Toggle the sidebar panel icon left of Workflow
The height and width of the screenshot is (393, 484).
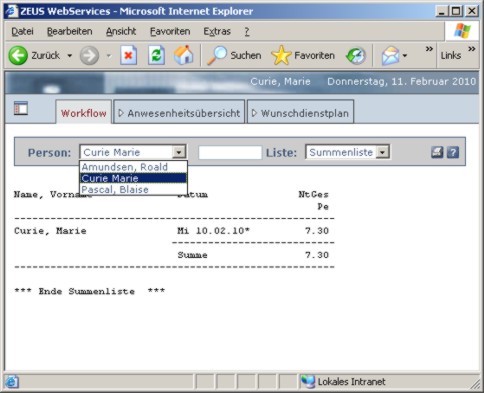(21, 109)
